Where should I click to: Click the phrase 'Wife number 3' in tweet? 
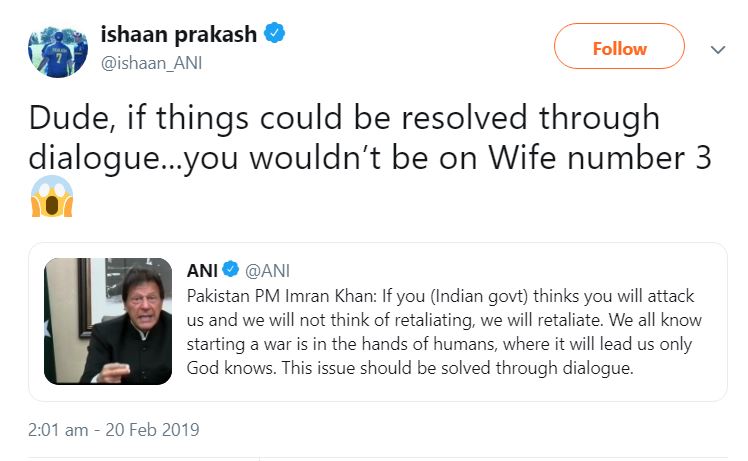click(600, 158)
